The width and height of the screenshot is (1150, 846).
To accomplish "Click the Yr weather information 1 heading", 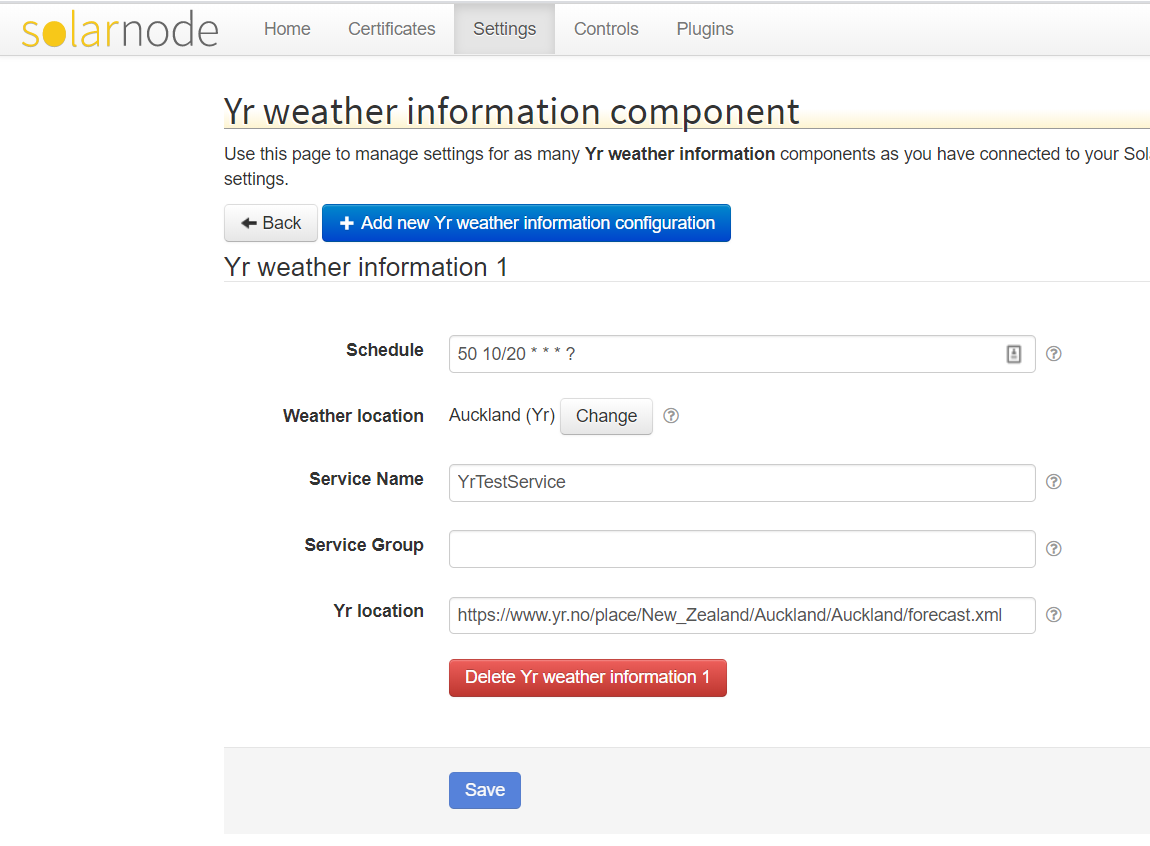I will click(x=365, y=268).
